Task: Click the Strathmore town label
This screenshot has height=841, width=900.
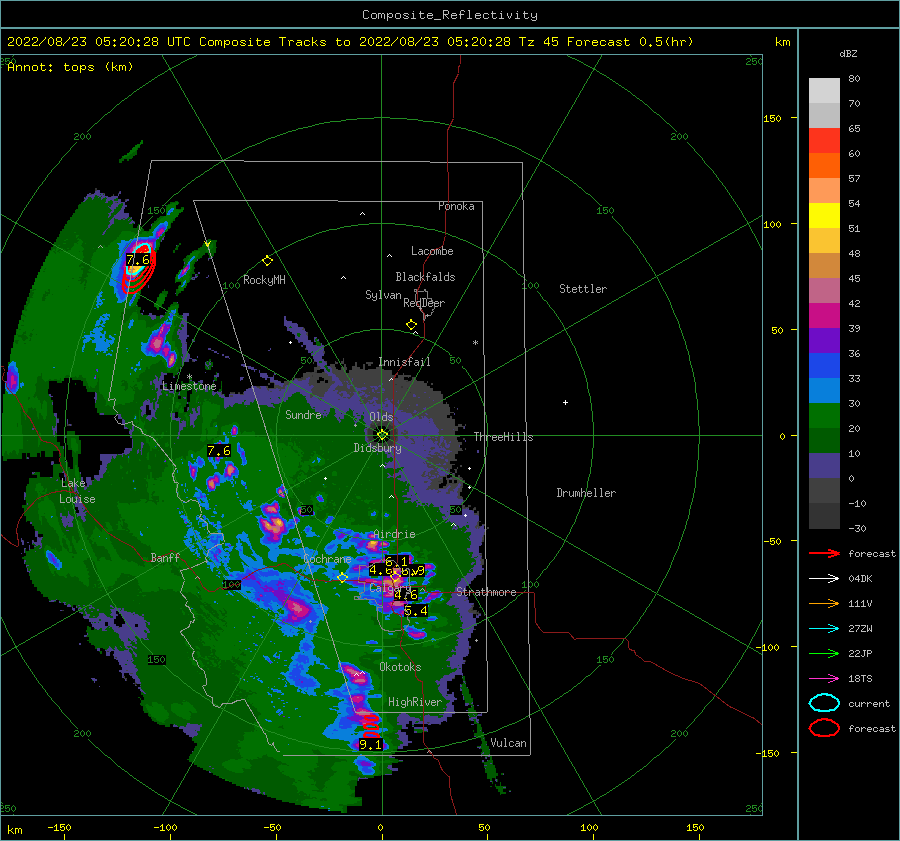Action: pos(486,592)
